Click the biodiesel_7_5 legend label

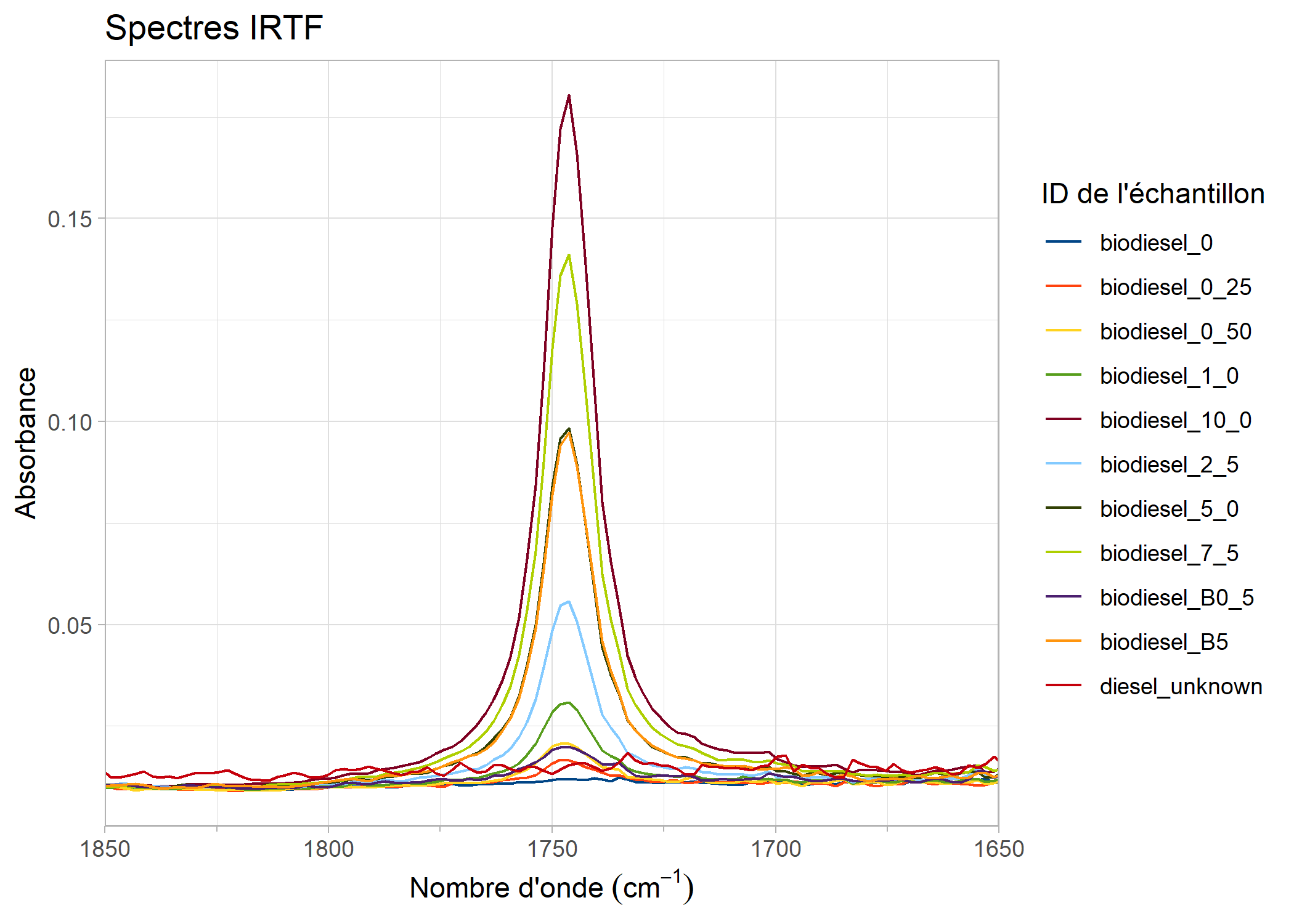pos(1169,553)
